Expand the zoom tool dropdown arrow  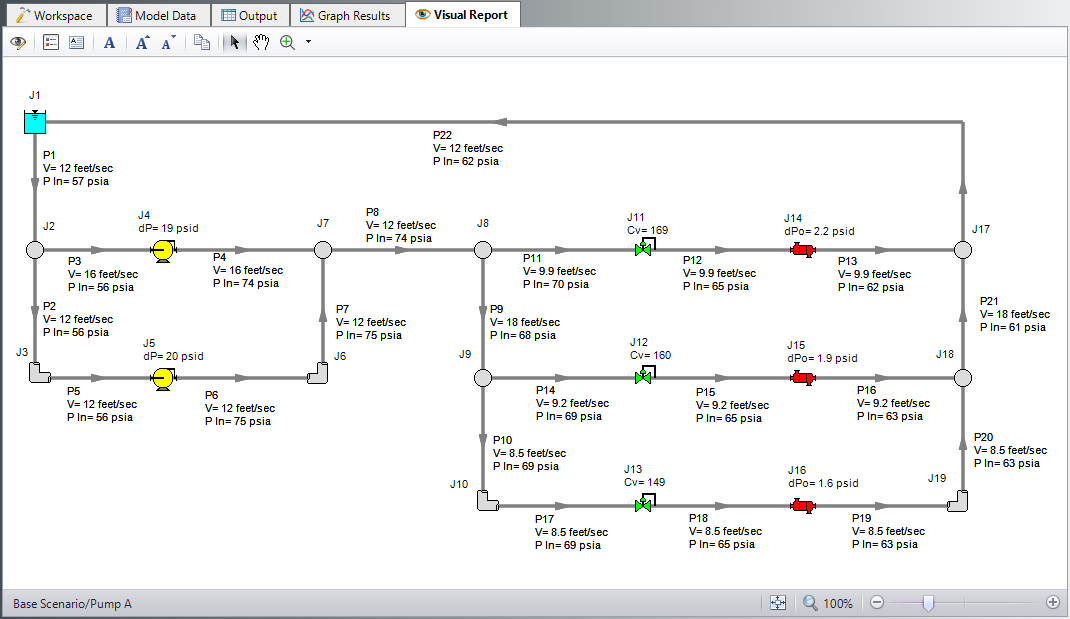point(308,43)
